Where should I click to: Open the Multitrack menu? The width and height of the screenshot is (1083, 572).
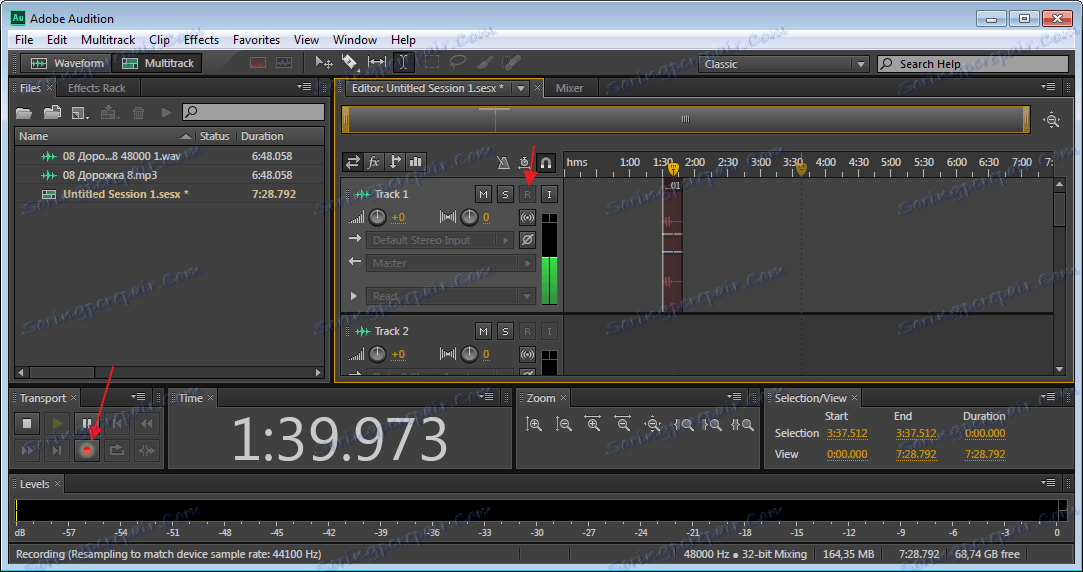tap(108, 40)
